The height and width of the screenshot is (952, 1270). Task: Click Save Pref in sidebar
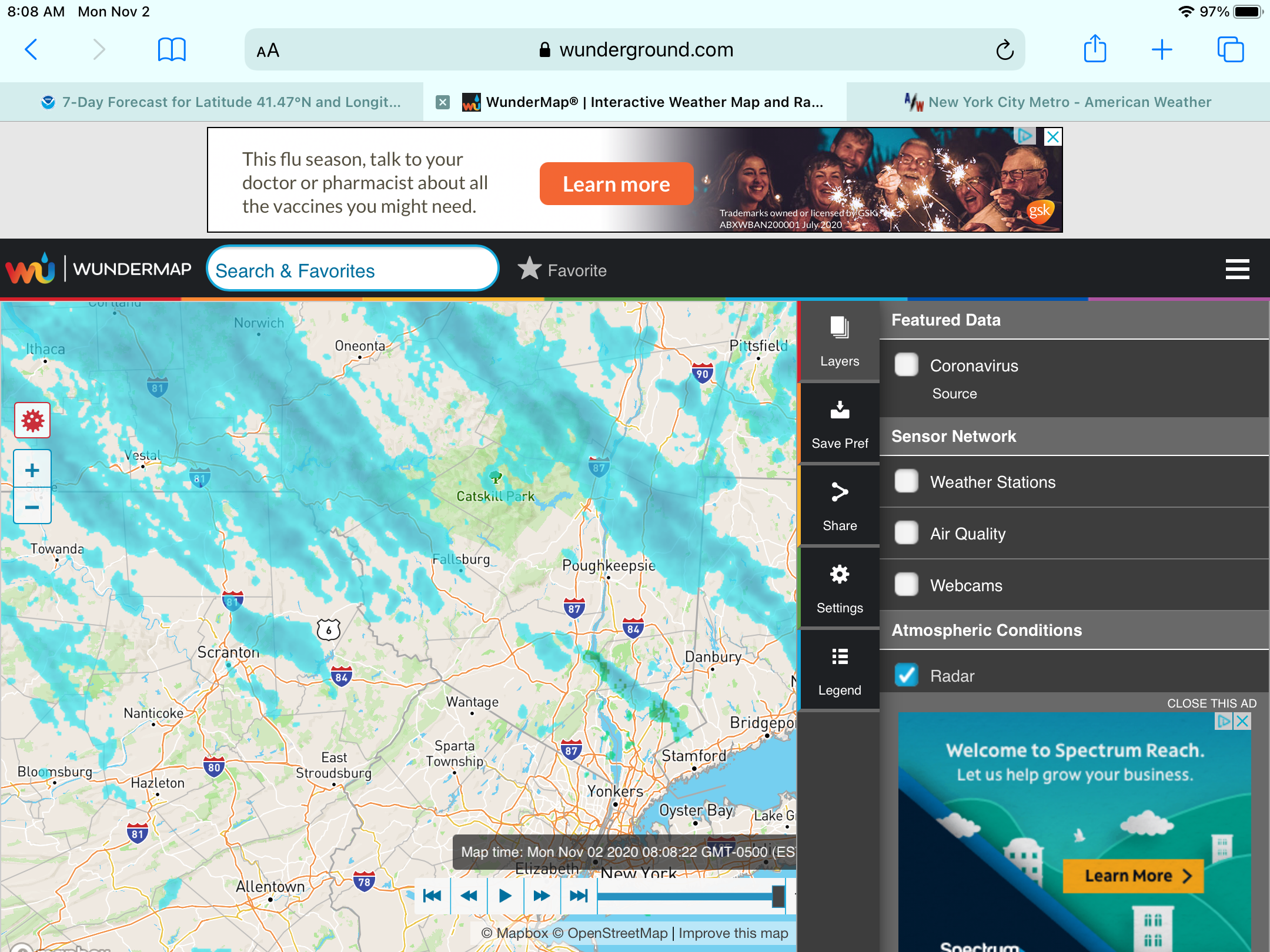click(x=840, y=423)
